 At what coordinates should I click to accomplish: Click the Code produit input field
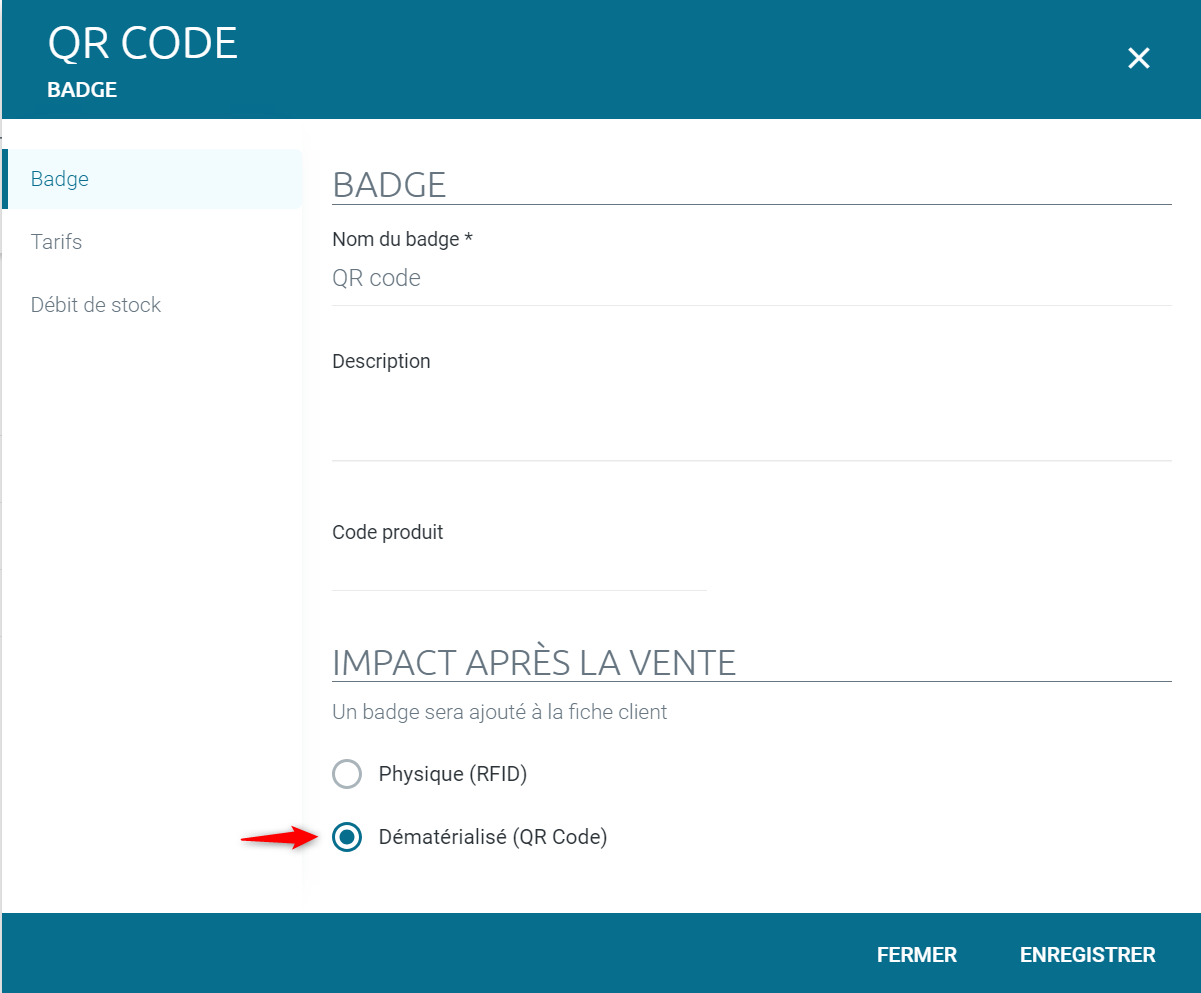click(518, 570)
